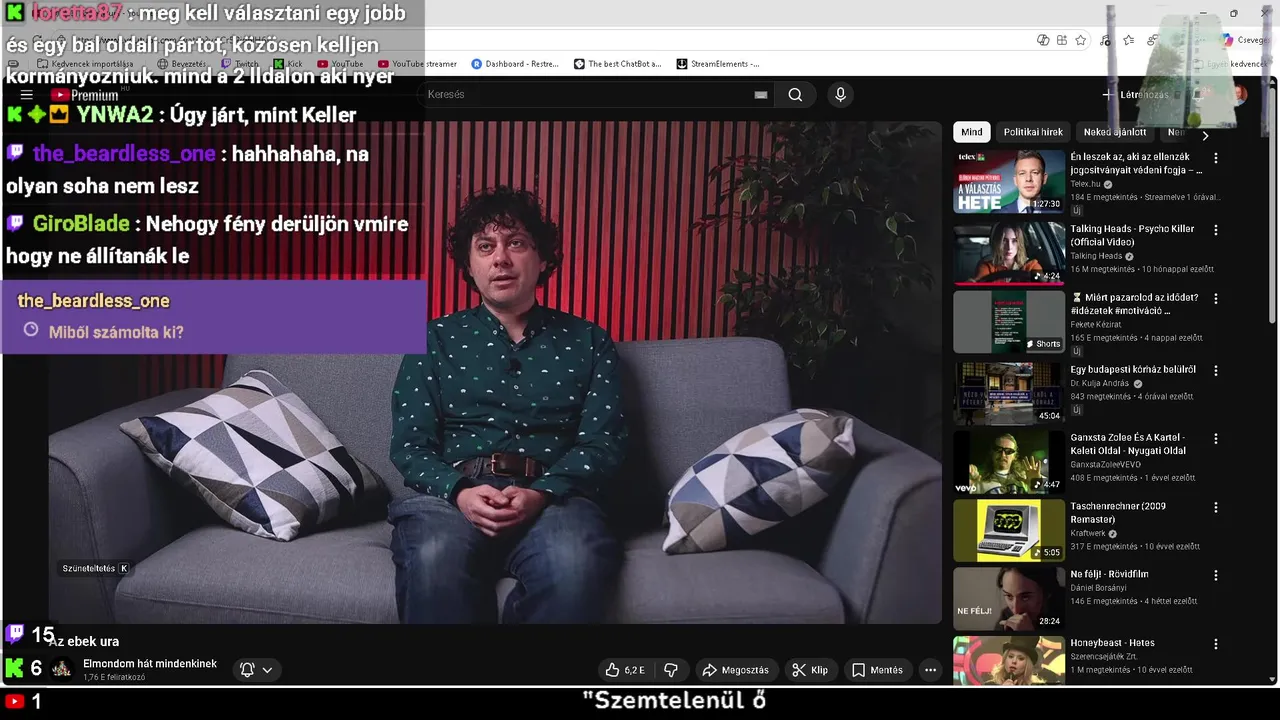
Task: Open options for Talking Heads video
Action: click(1216, 230)
